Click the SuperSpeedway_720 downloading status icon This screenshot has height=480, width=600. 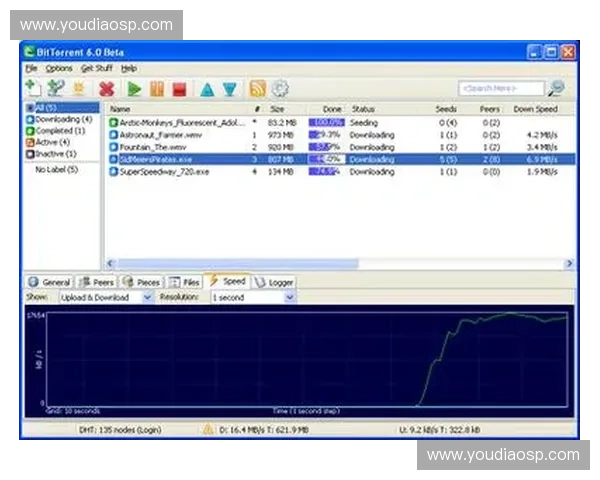113,172
